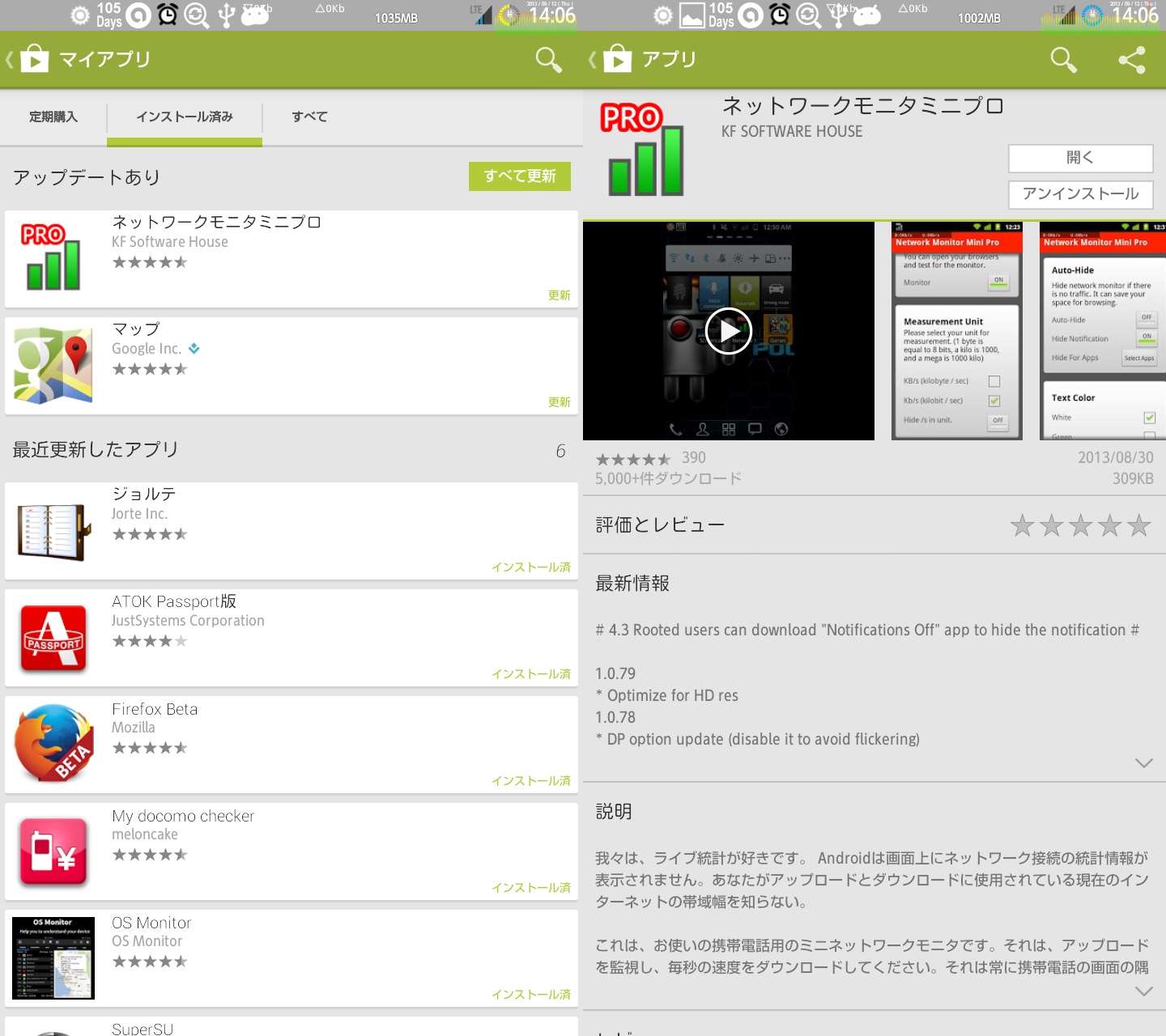The image size is (1166, 1036).
Task: Open the Google マップ app icon
Action: click(53, 365)
